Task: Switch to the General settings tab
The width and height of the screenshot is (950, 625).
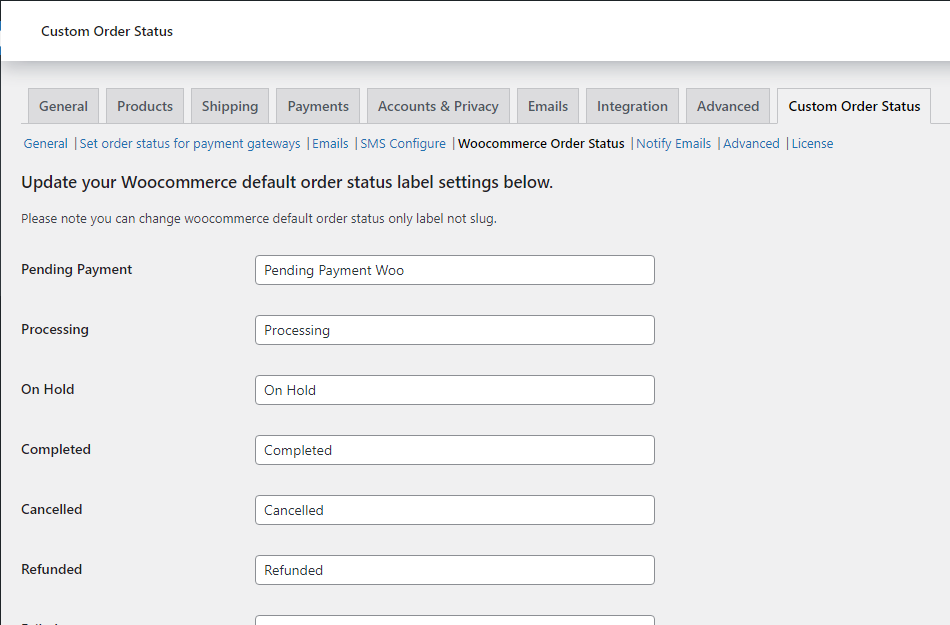Action: (63, 105)
